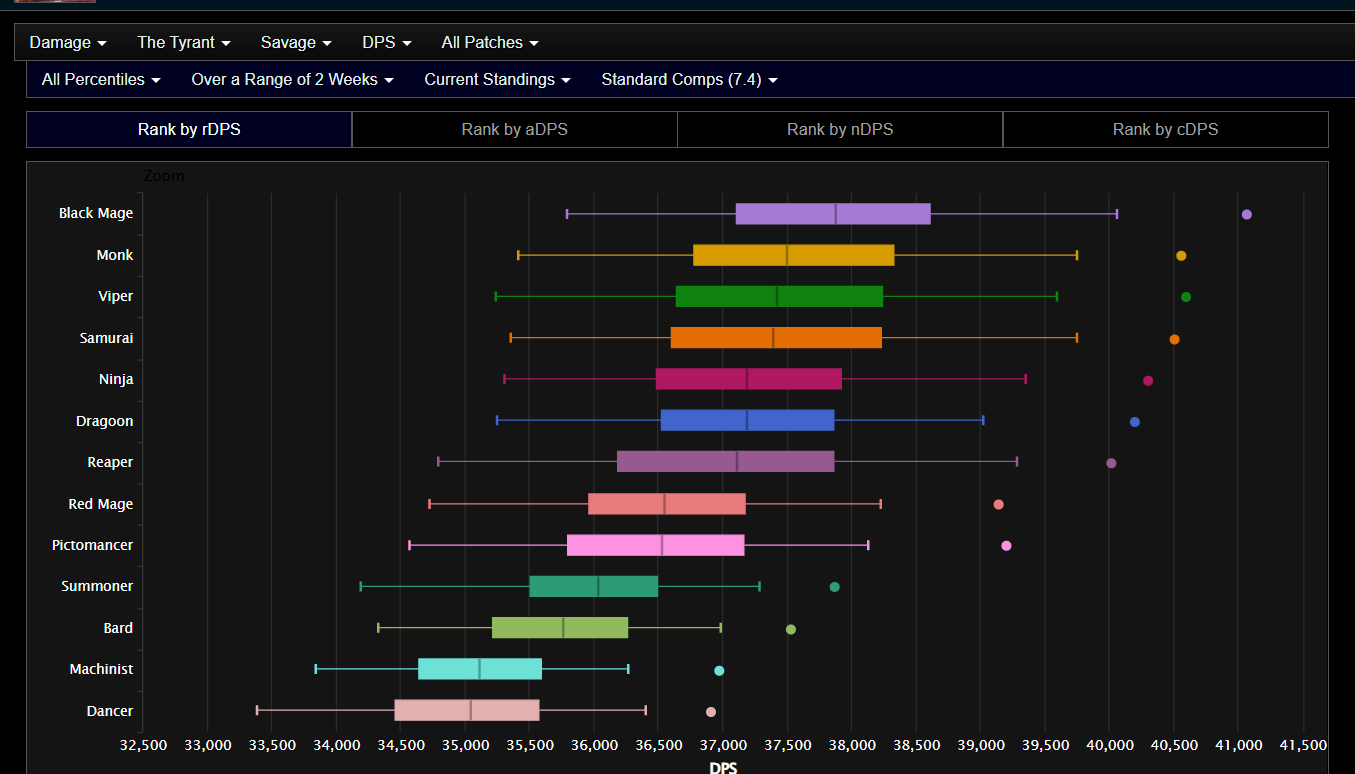Switch to the Rank by cDPS tab

(1165, 129)
